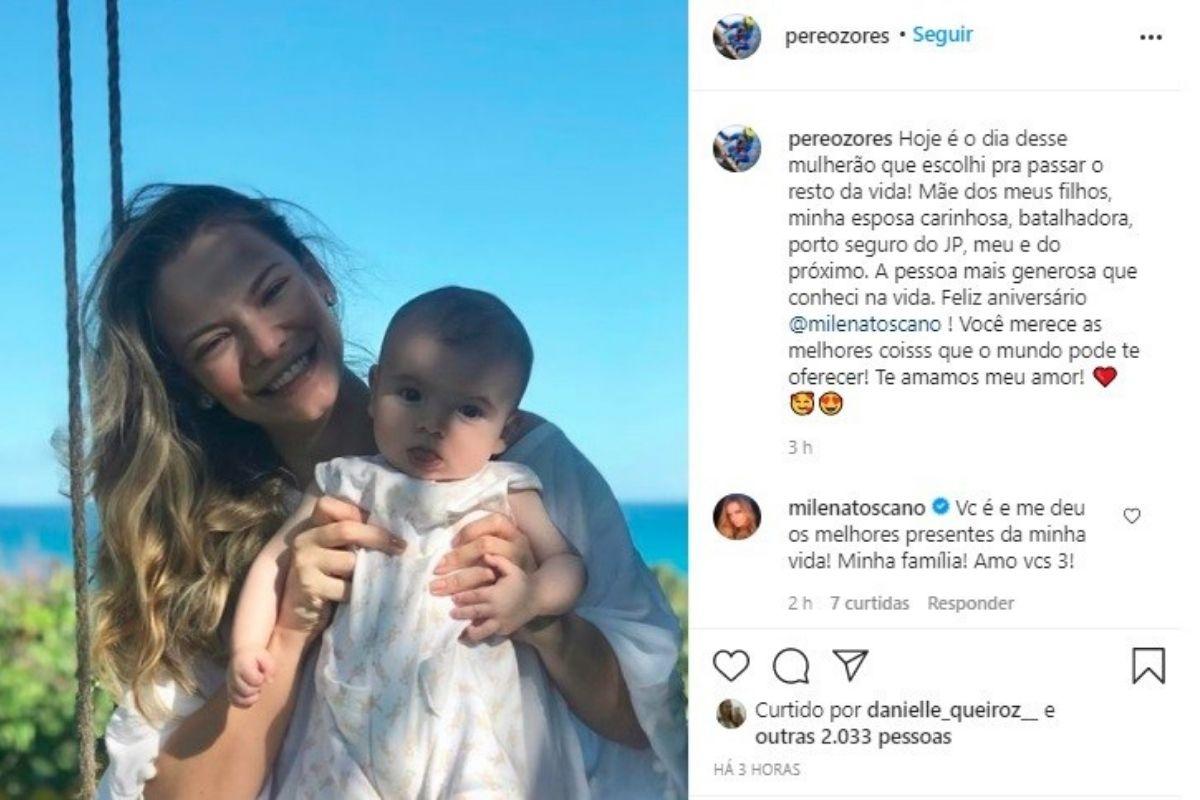Like the post with the heart icon
The width and height of the screenshot is (1200, 800).
click(732, 665)
